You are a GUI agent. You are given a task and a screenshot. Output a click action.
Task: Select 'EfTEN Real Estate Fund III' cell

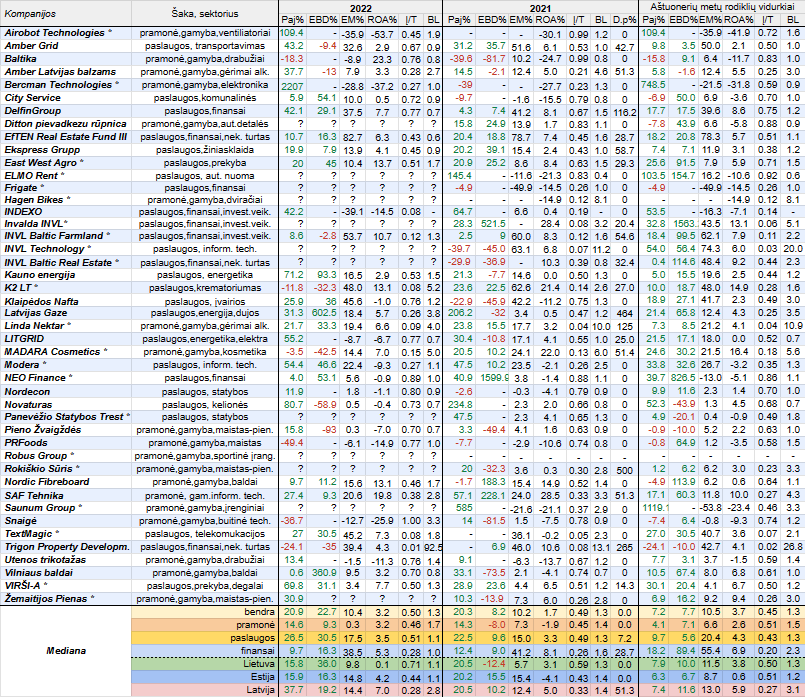(66, 137)
